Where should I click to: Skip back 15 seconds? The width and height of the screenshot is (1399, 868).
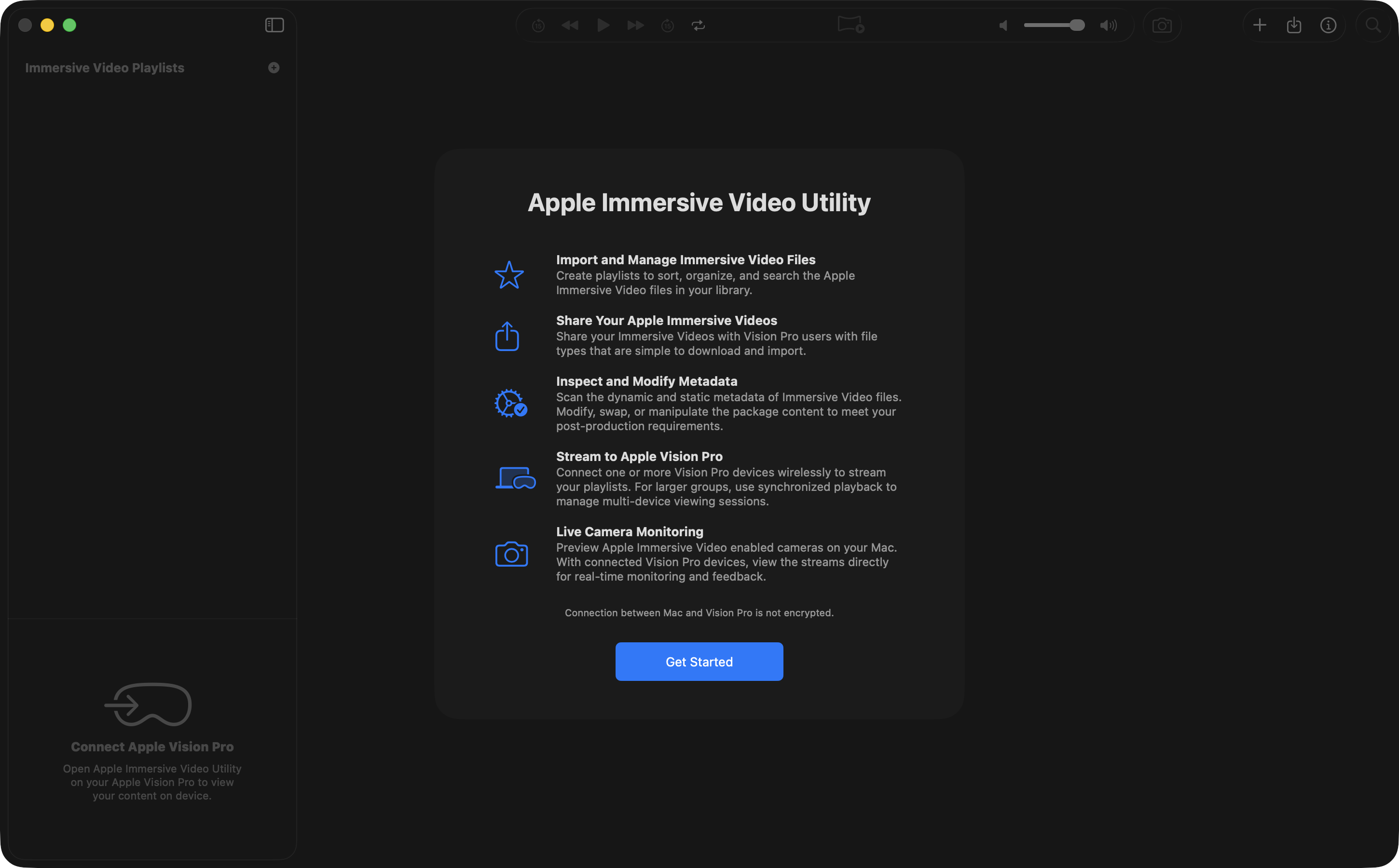tap(538, 25)
